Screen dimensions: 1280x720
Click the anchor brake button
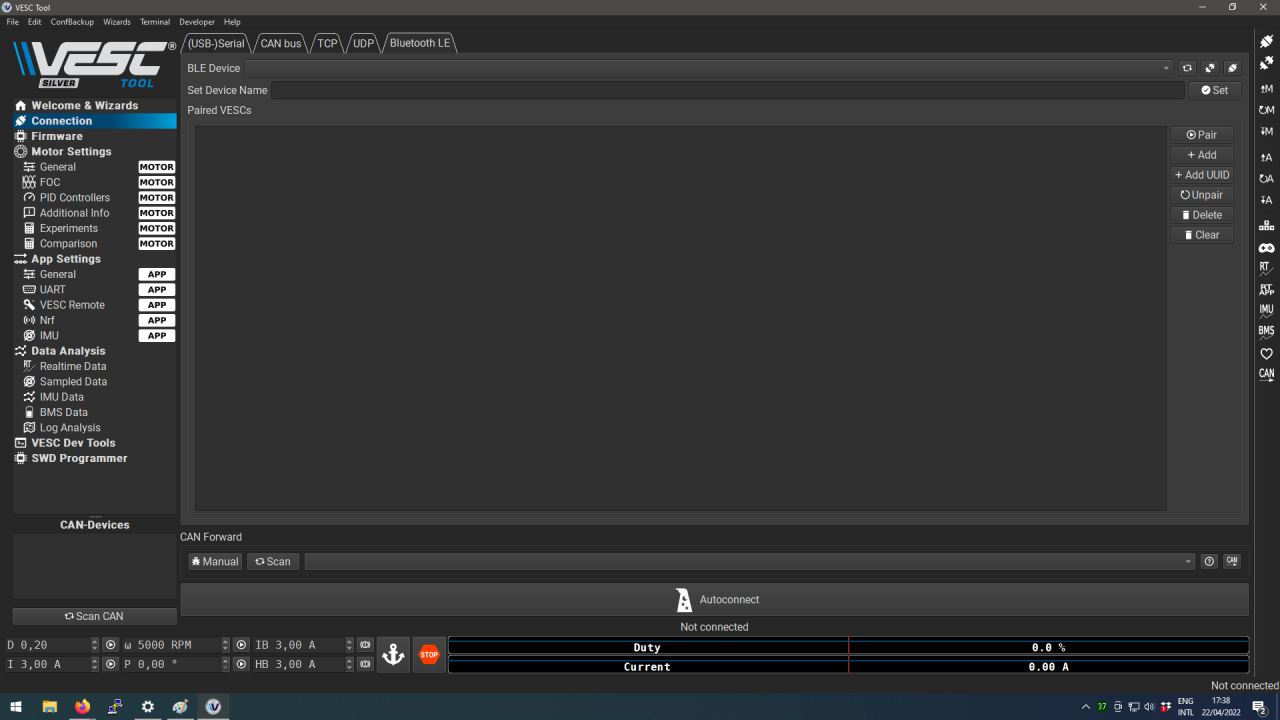pos(393,655)
